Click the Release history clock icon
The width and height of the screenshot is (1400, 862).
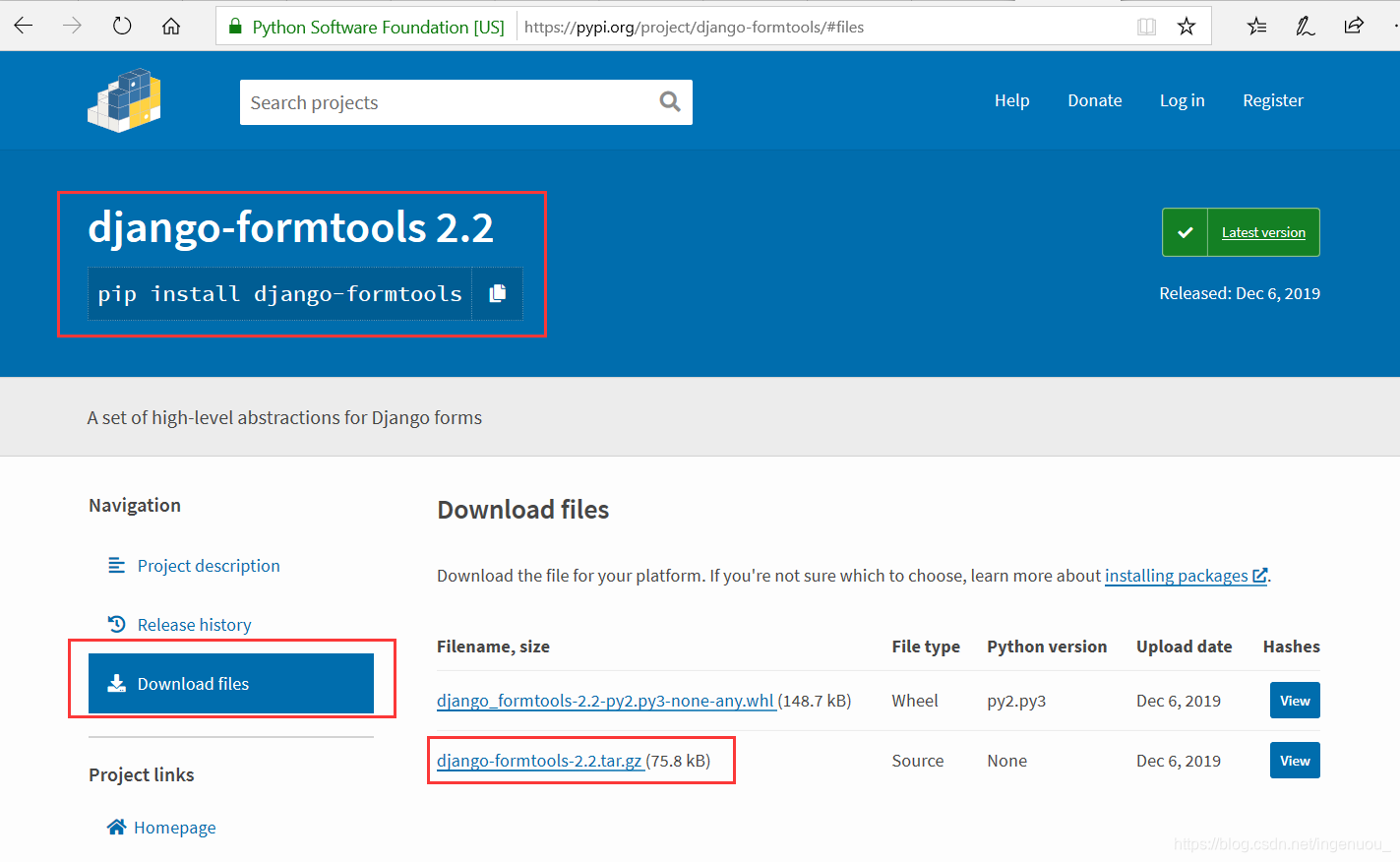(116, 624)
